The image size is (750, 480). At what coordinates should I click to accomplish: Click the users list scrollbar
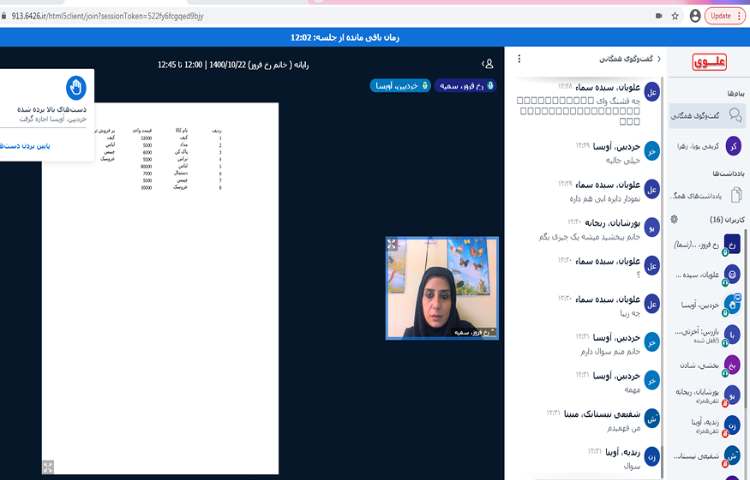(746, 318)
